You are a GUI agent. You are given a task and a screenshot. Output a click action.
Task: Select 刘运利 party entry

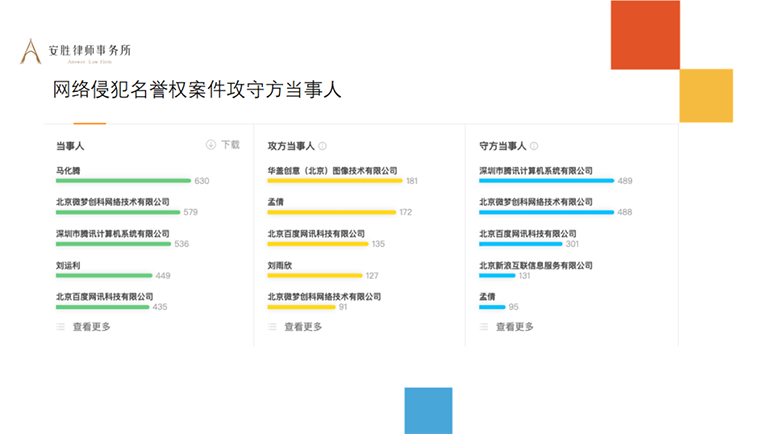68,266
